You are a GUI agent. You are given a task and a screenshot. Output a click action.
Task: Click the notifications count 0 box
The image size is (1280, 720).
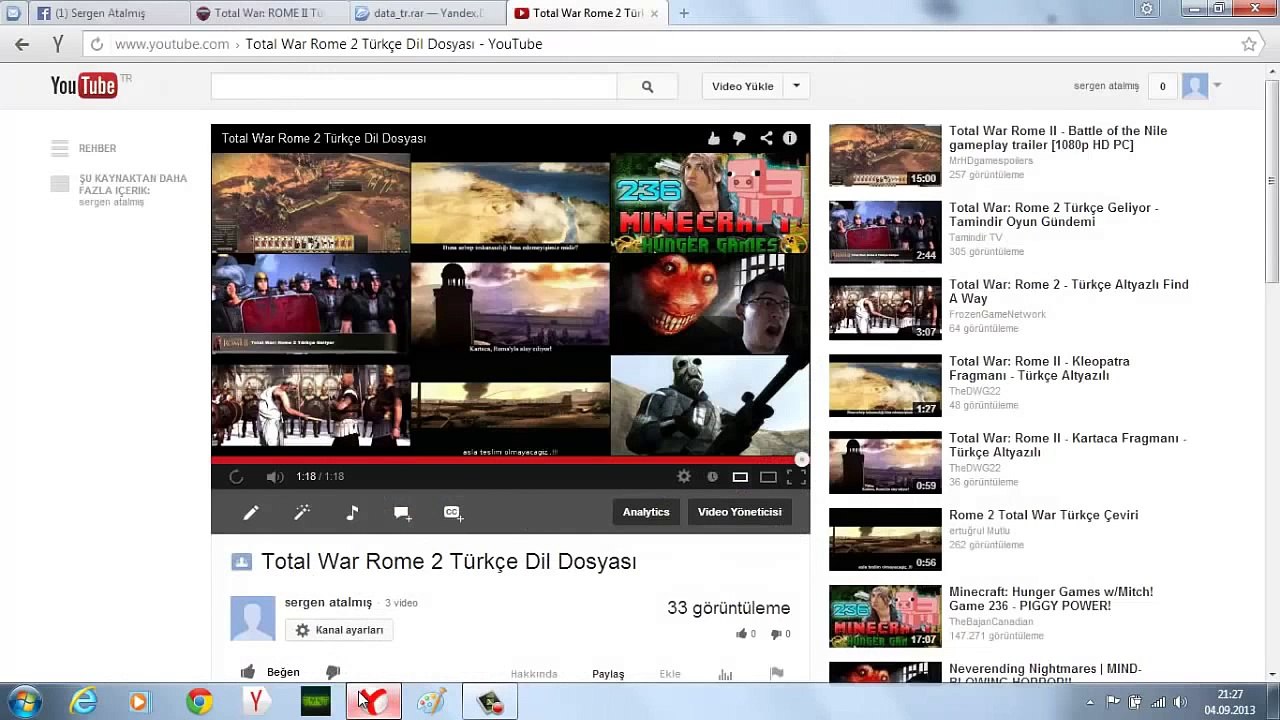pos(1162,87)
